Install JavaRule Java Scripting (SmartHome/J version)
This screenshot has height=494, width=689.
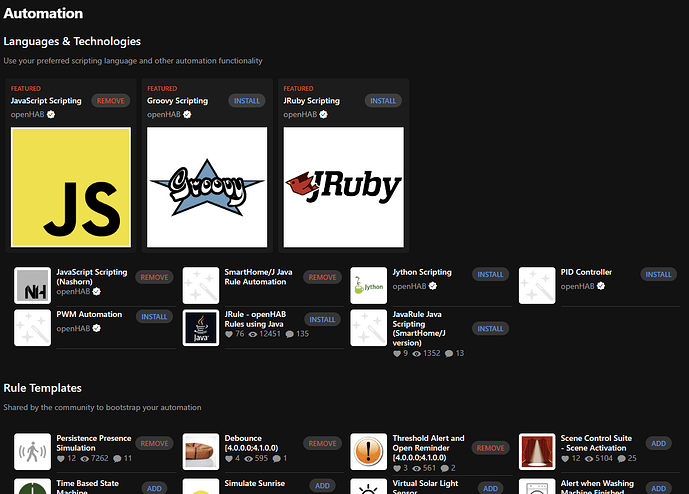pos(490,328)
